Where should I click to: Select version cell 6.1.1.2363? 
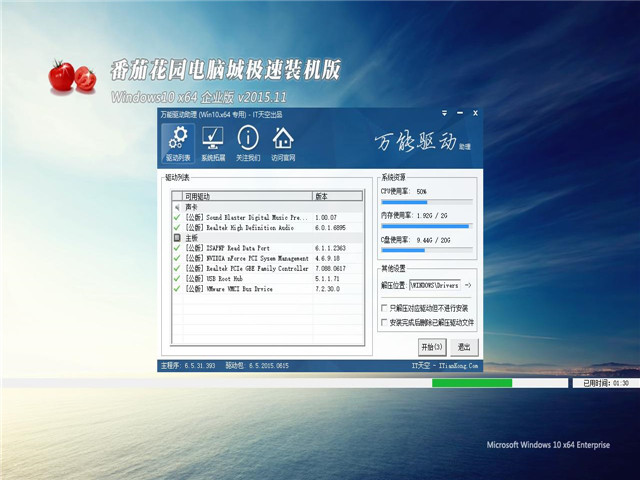tap(330, 248)
